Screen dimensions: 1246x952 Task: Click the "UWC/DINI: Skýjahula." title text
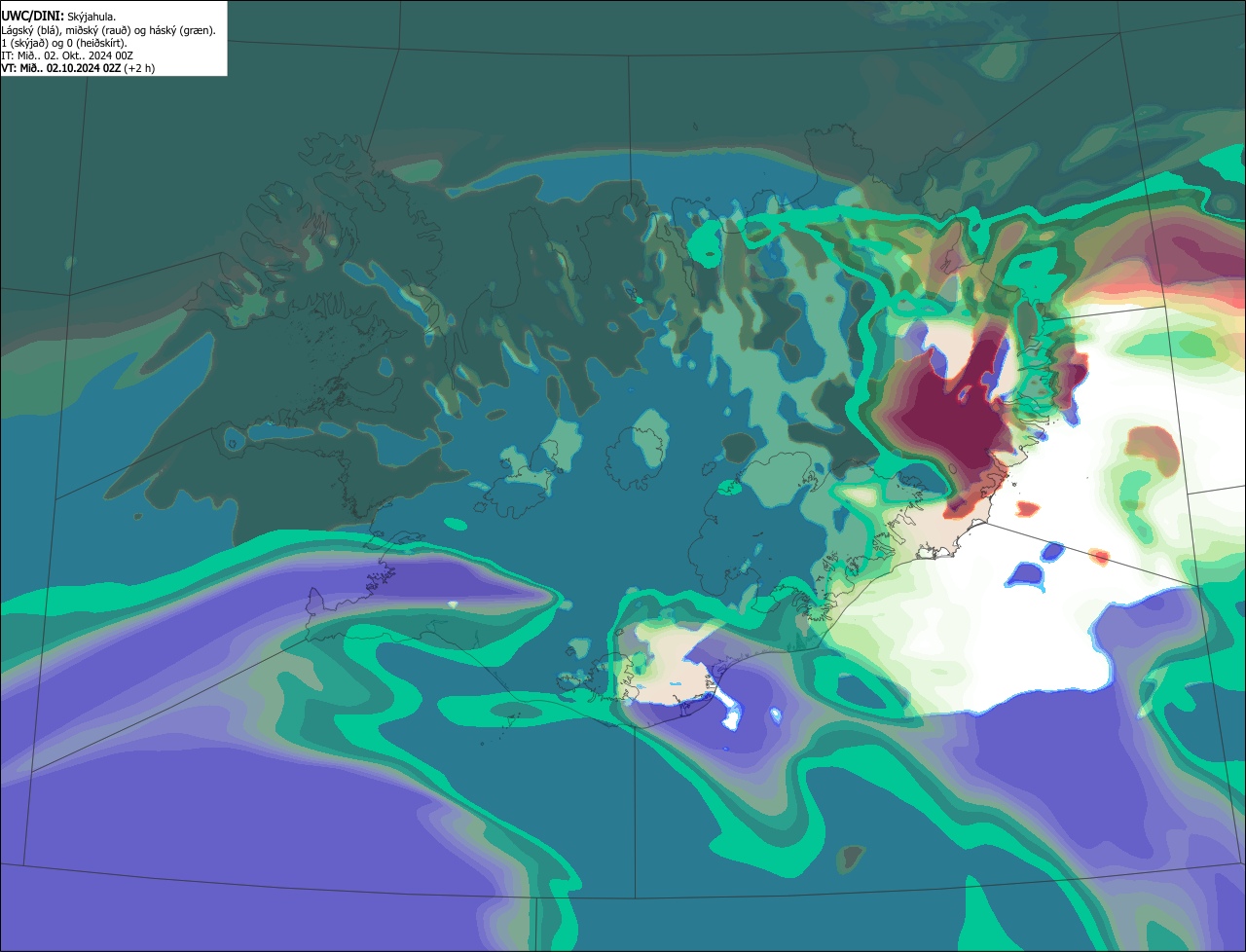(58, 17)
